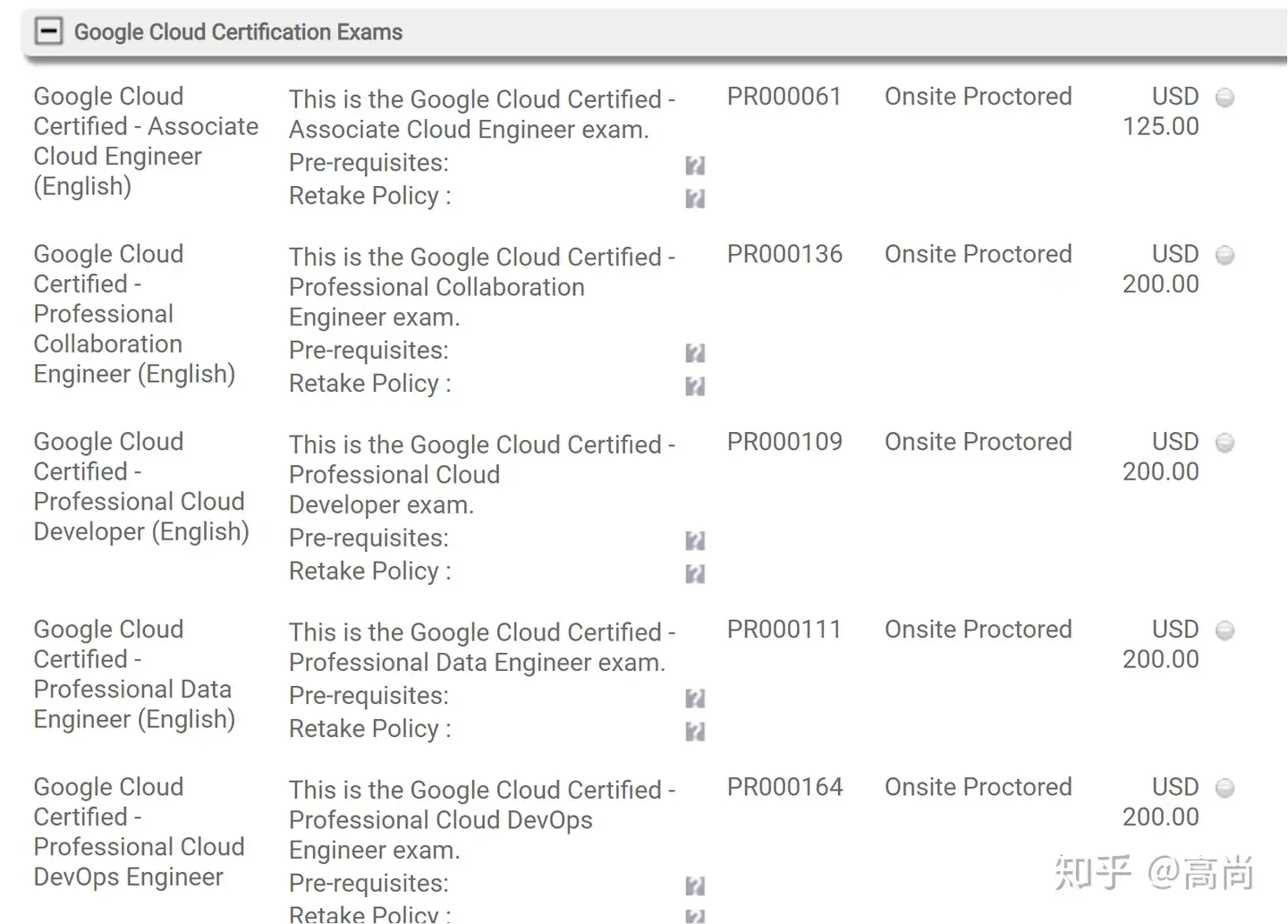
Task: Click the Google Cloud Certification Exams header title
Action: coord(238,32)
